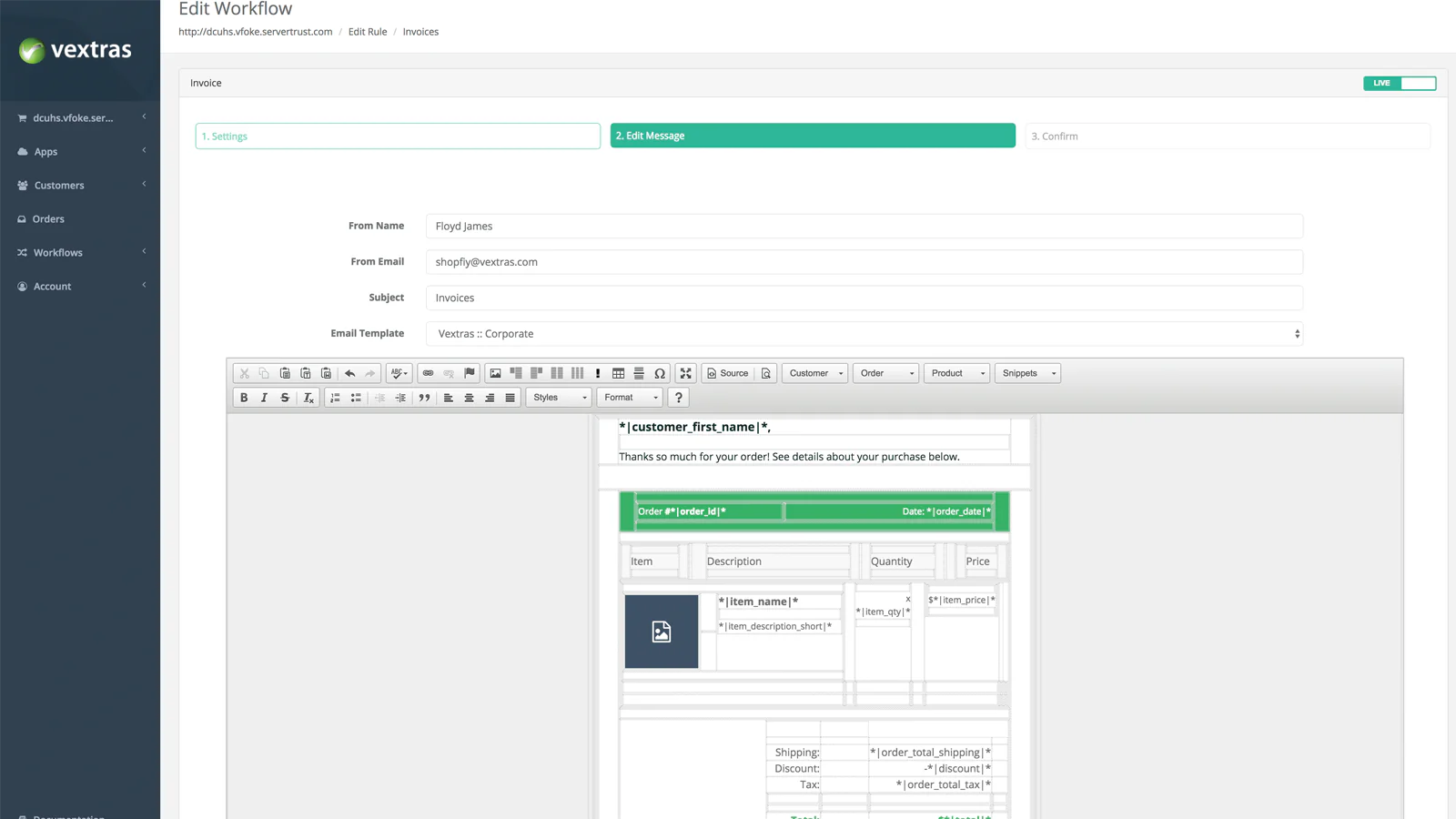1456x819 pixels.
Task: Click the vextras logo
Action: pos(76,50)
